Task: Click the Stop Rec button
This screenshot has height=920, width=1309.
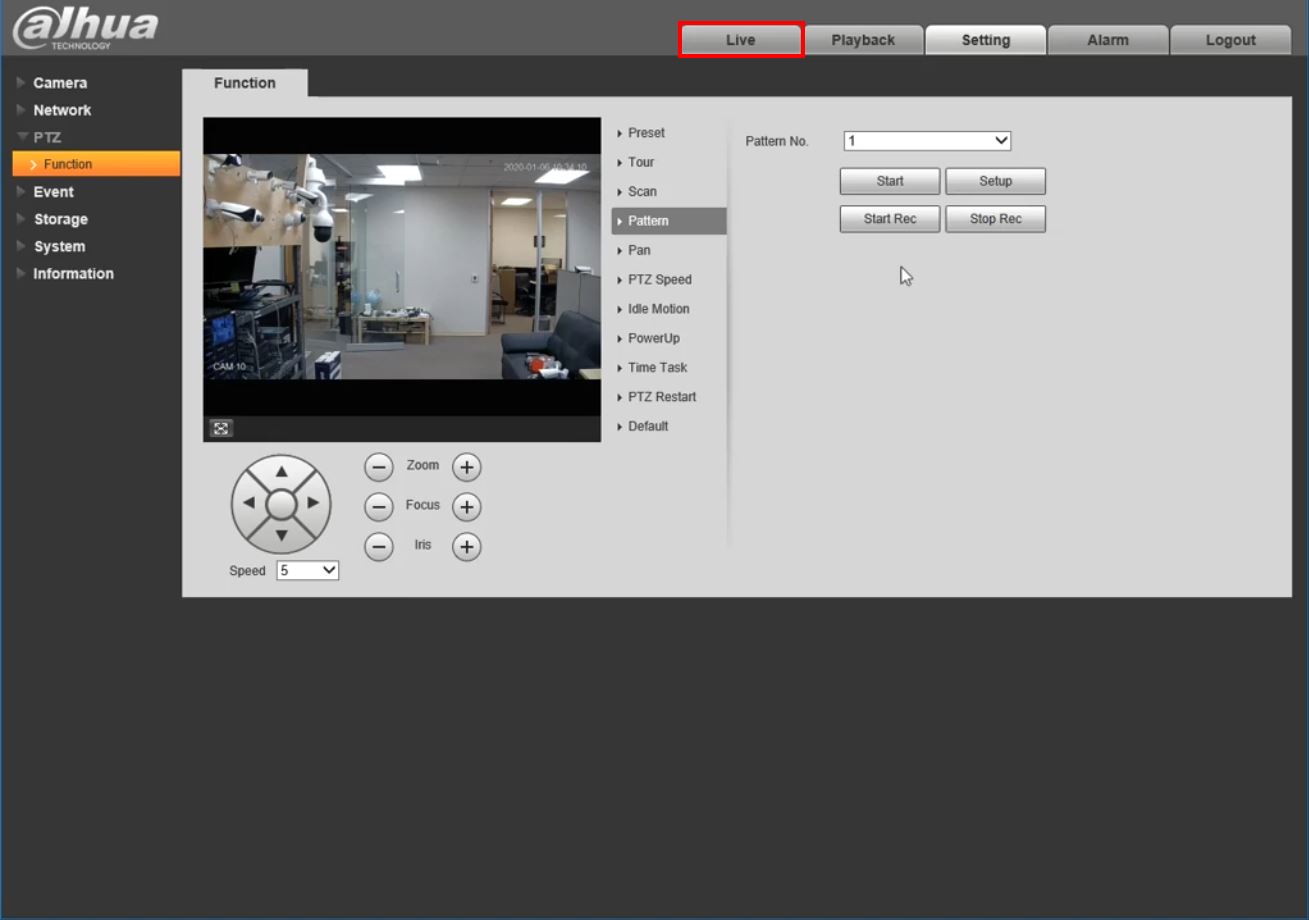Action: [x=996, y=219]
